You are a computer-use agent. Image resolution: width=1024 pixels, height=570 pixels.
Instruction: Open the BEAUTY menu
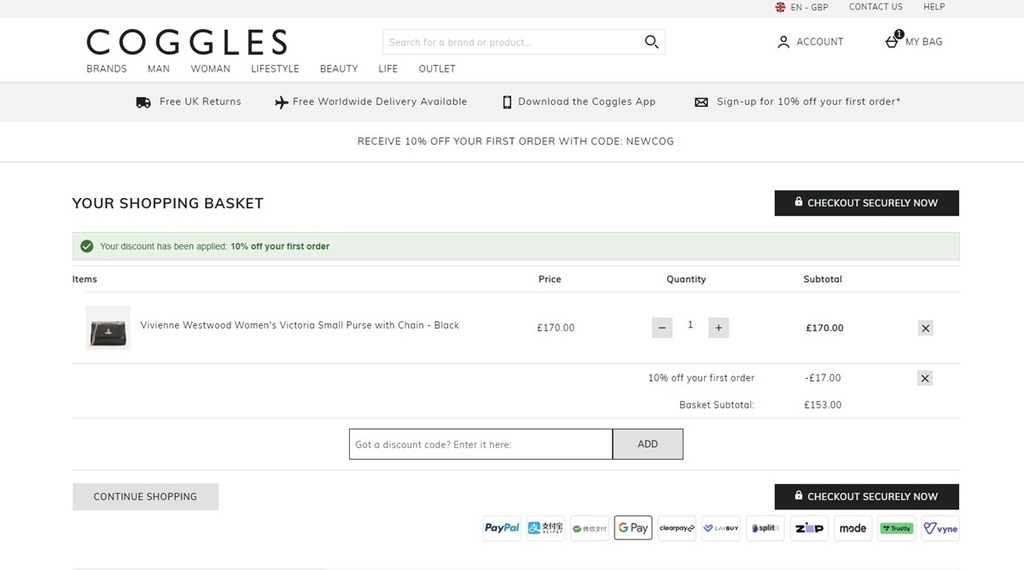(x=339, y=69)
